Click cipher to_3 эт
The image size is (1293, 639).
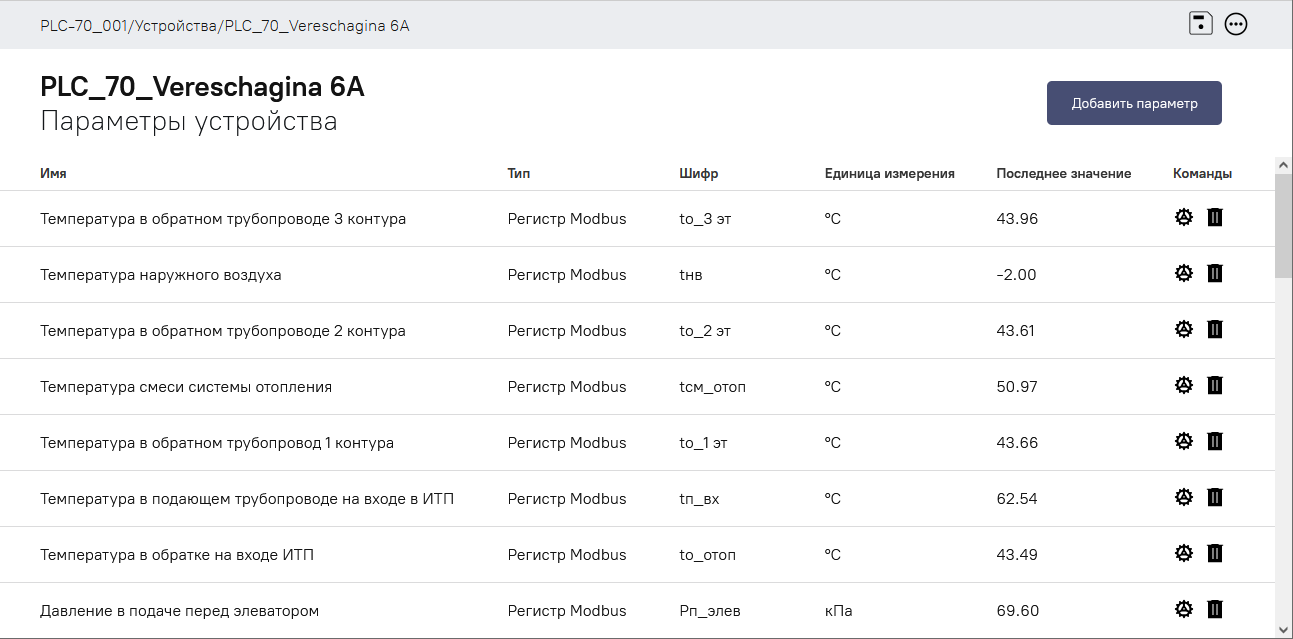(x=705, y=218)
